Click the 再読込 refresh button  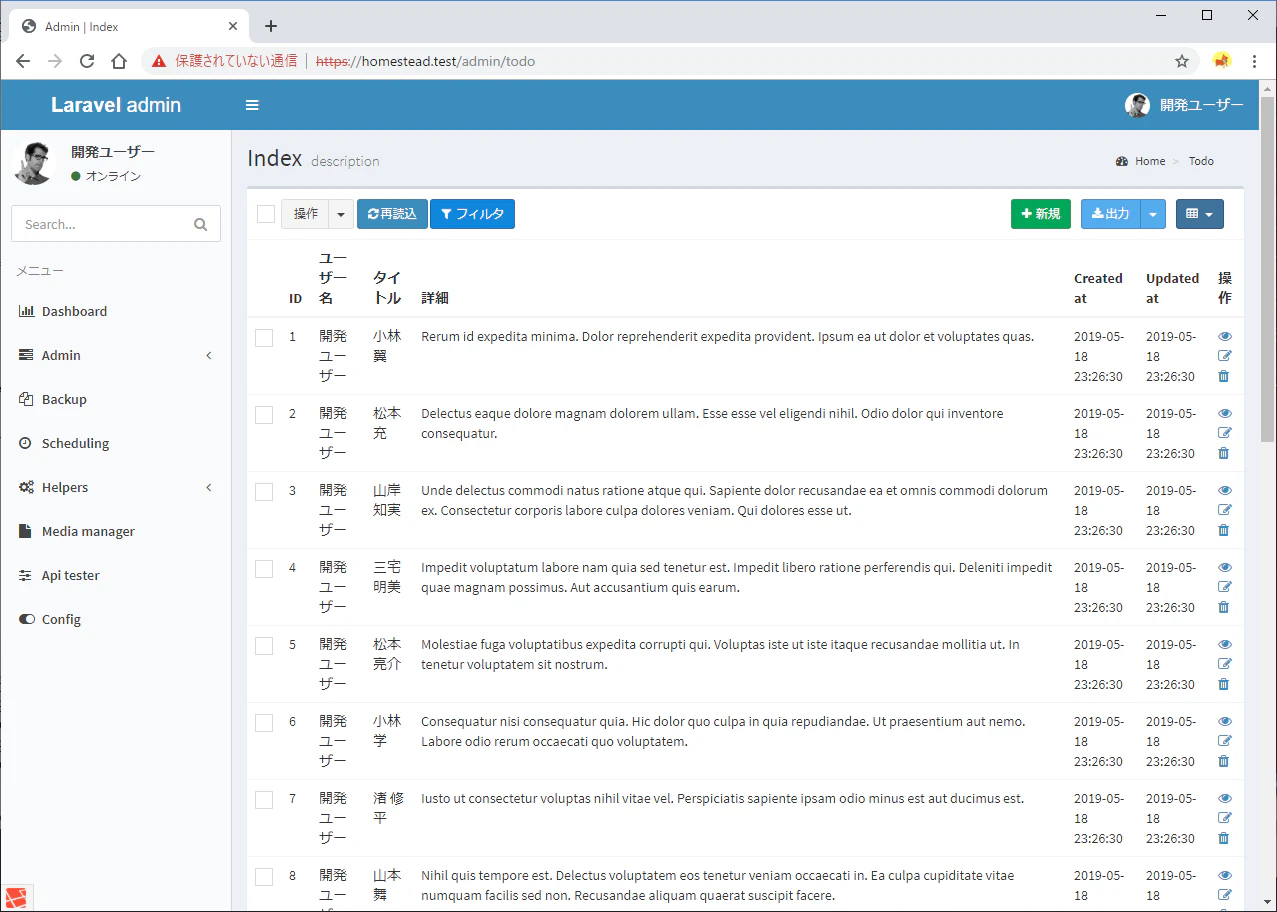392,214
